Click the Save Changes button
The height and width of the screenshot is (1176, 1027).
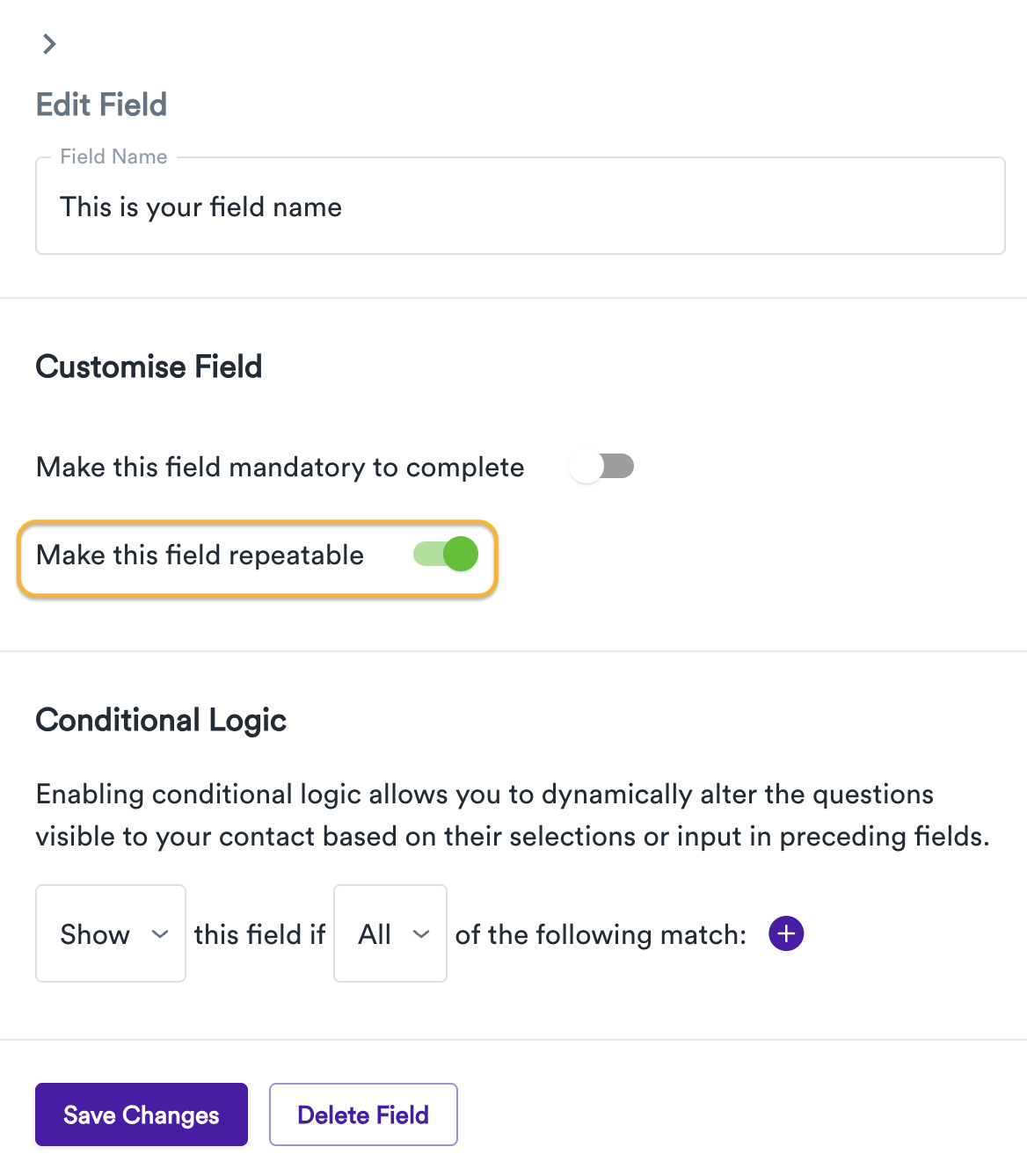coord(141,1114)
